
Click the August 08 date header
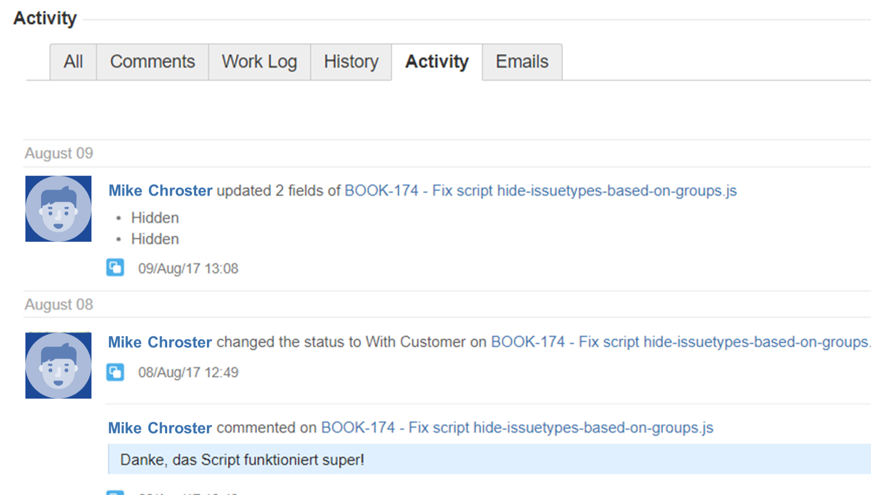click(59, 305)
